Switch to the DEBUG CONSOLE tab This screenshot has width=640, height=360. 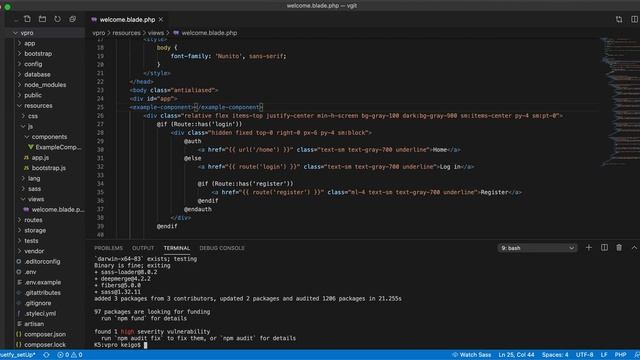click(x=222, y=248)
